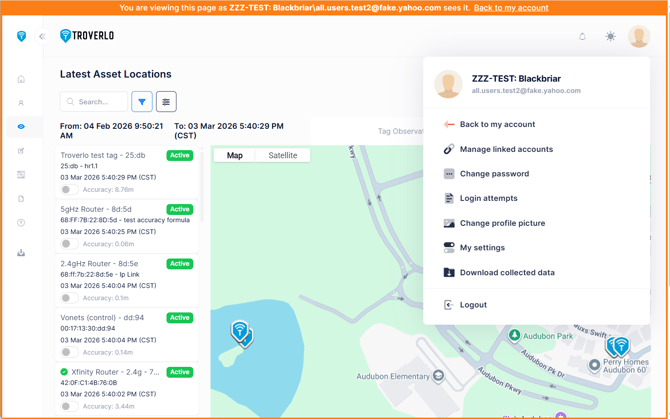Open the home icon in sidebar
This screenshot has width=670, height=419.
pyautogui.click(x=21, y=79)
